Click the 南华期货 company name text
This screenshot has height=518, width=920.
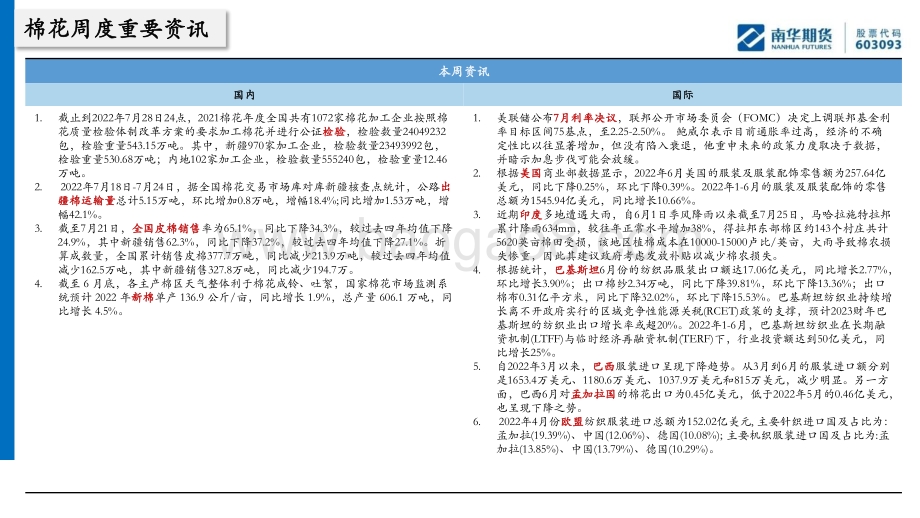click(x=801, y=34)
